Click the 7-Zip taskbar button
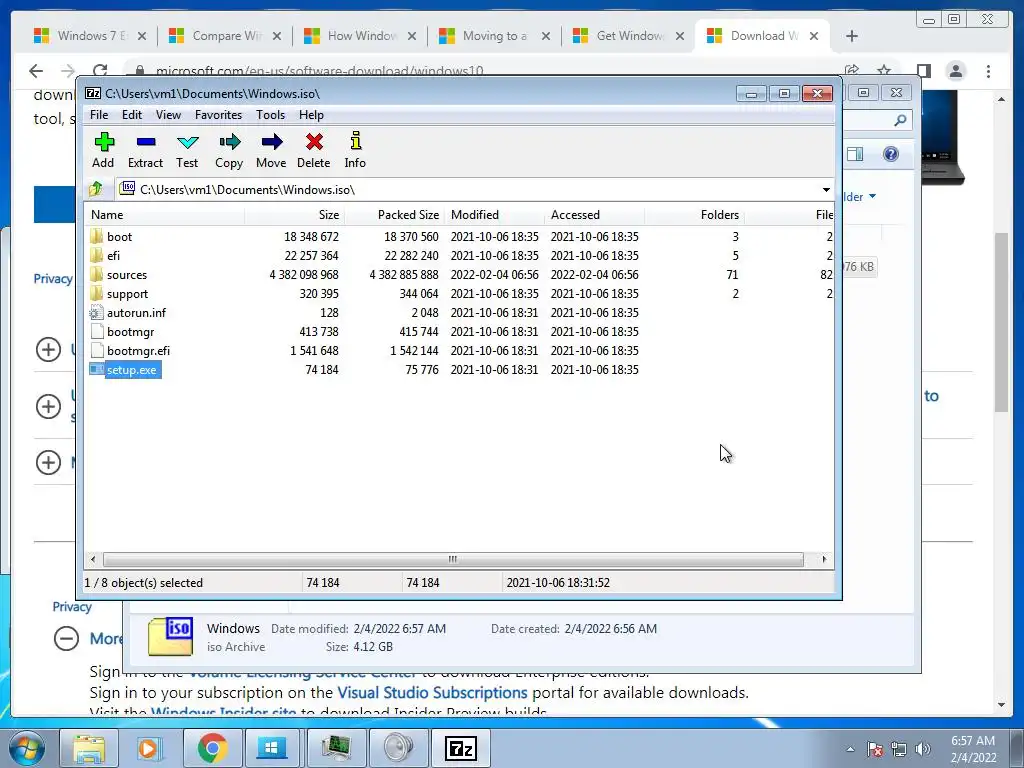Viewport: 1024px width, 768px height. (x=460, y=748)
